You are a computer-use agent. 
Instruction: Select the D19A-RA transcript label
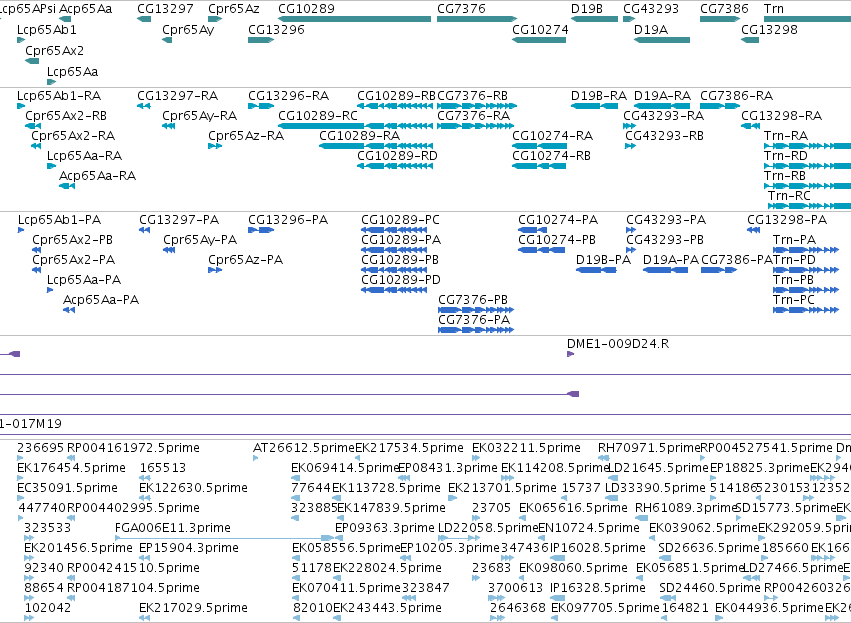(662, 96)
